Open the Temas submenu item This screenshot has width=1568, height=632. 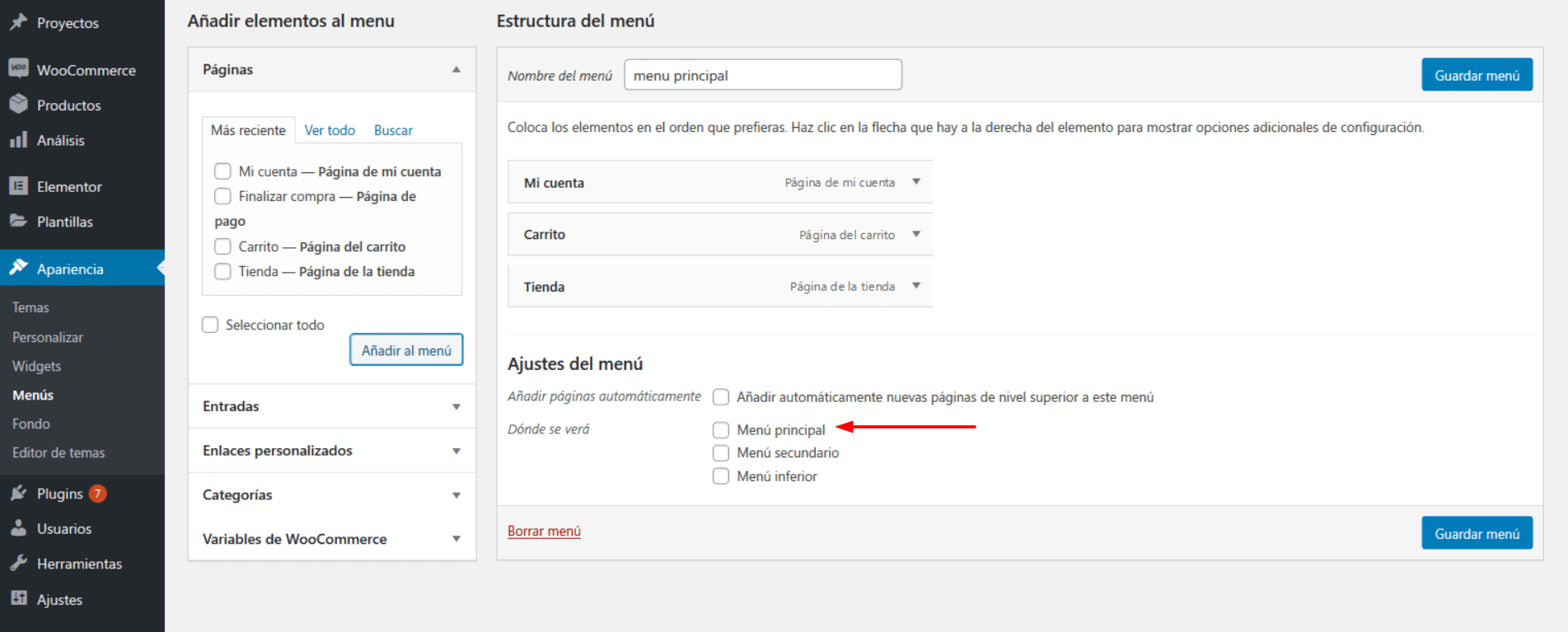tap(30, 307)
